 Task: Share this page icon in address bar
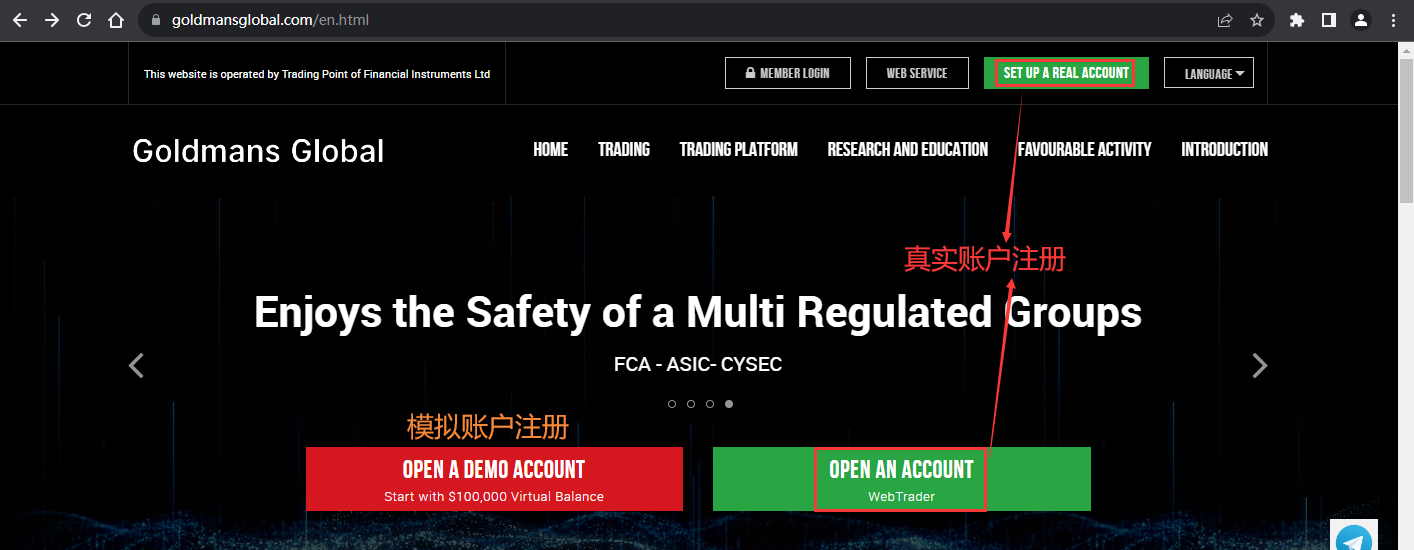click(1225, 20)
